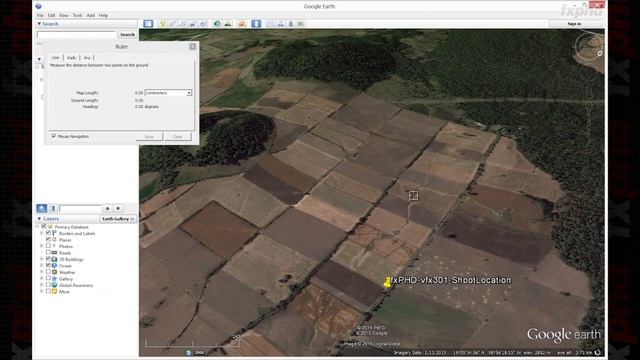Click the blue Ruler toolbar icon
The height and width of the screenshot is (360, 640).
pyautogui.click(x=256, y=24)
